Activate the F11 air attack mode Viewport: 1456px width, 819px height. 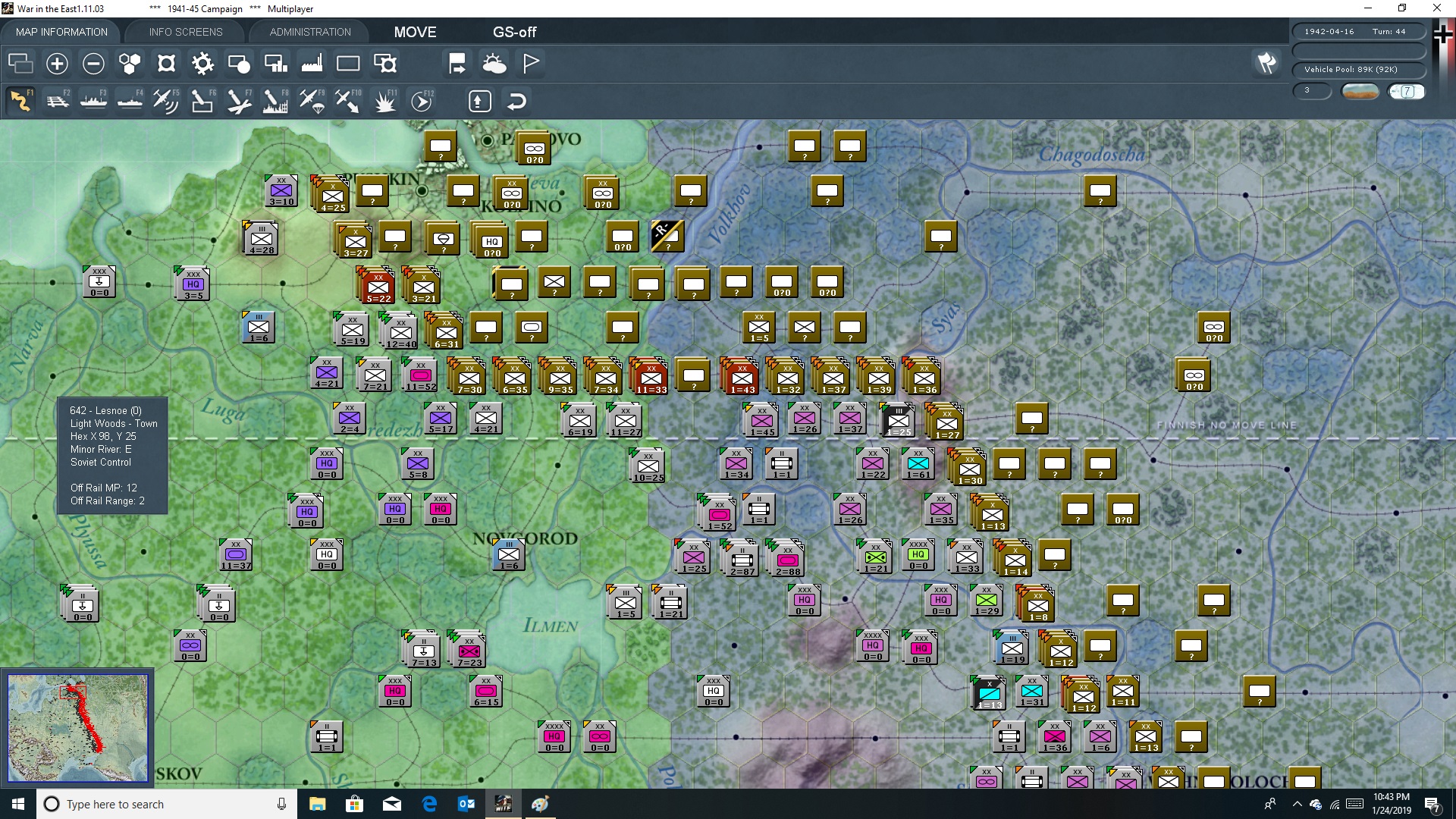[x=384, y=100]
